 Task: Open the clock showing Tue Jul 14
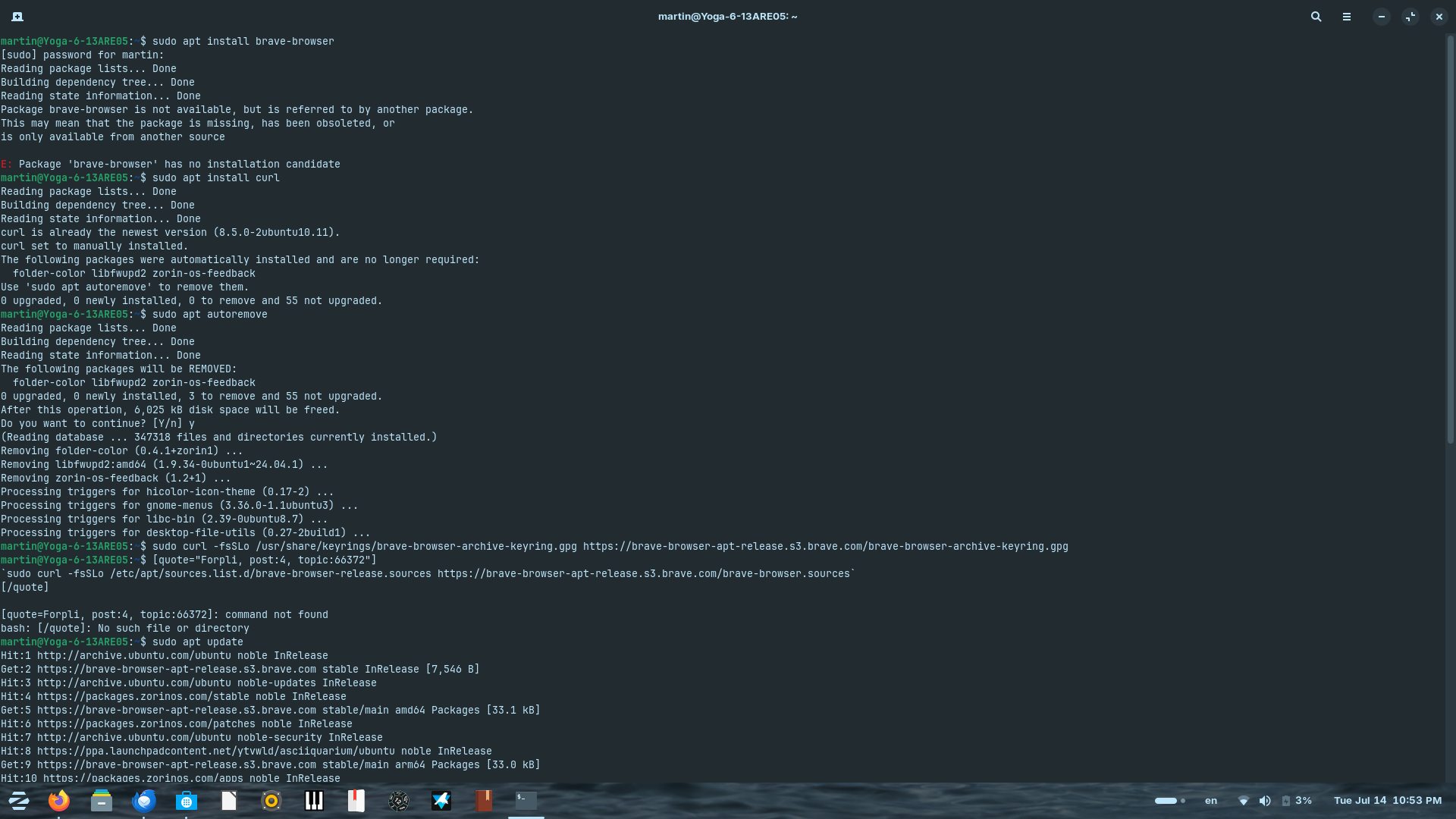click(1388, 801)
